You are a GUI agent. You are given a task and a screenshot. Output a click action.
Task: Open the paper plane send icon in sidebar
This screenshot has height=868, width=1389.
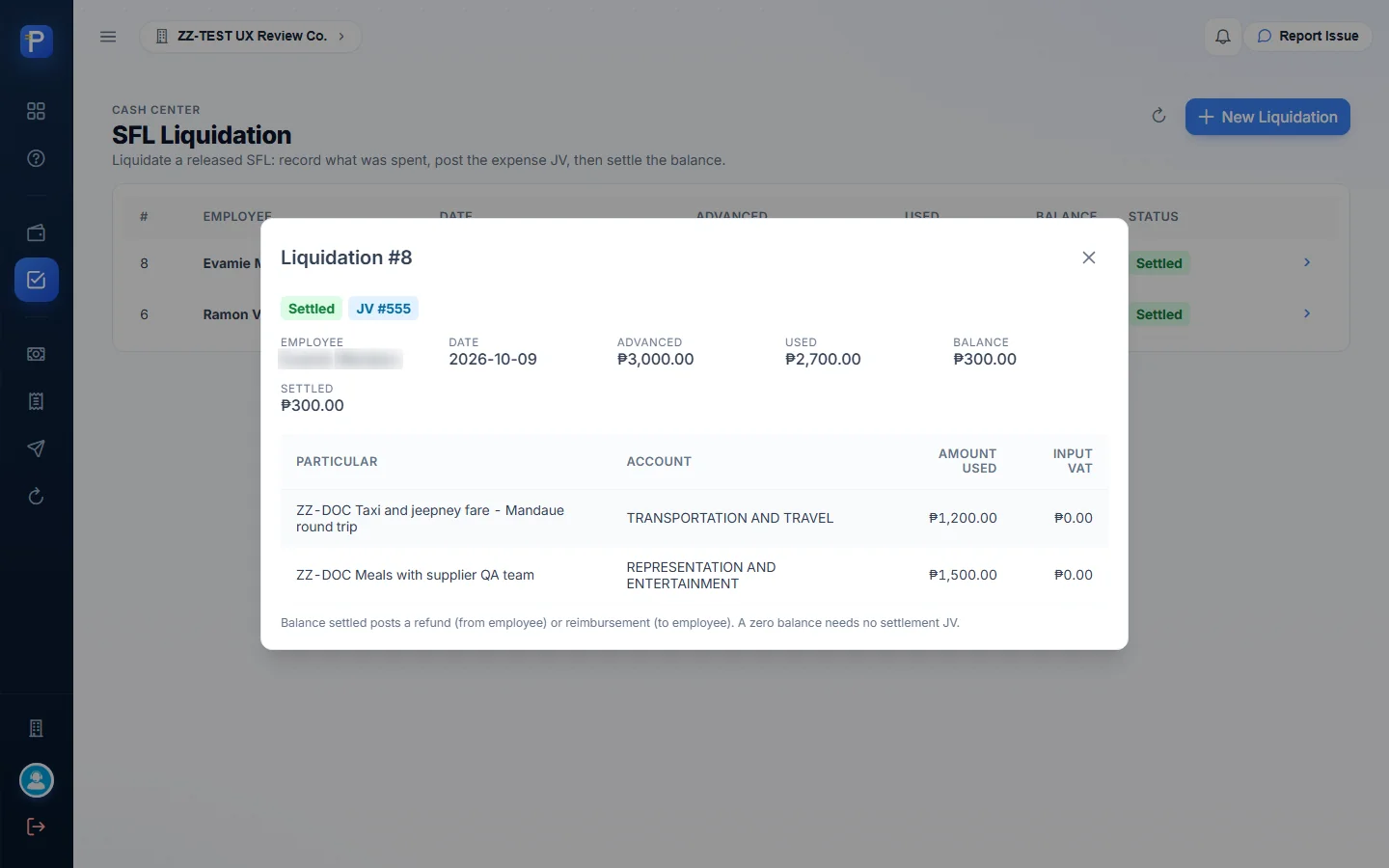(36, 448)
